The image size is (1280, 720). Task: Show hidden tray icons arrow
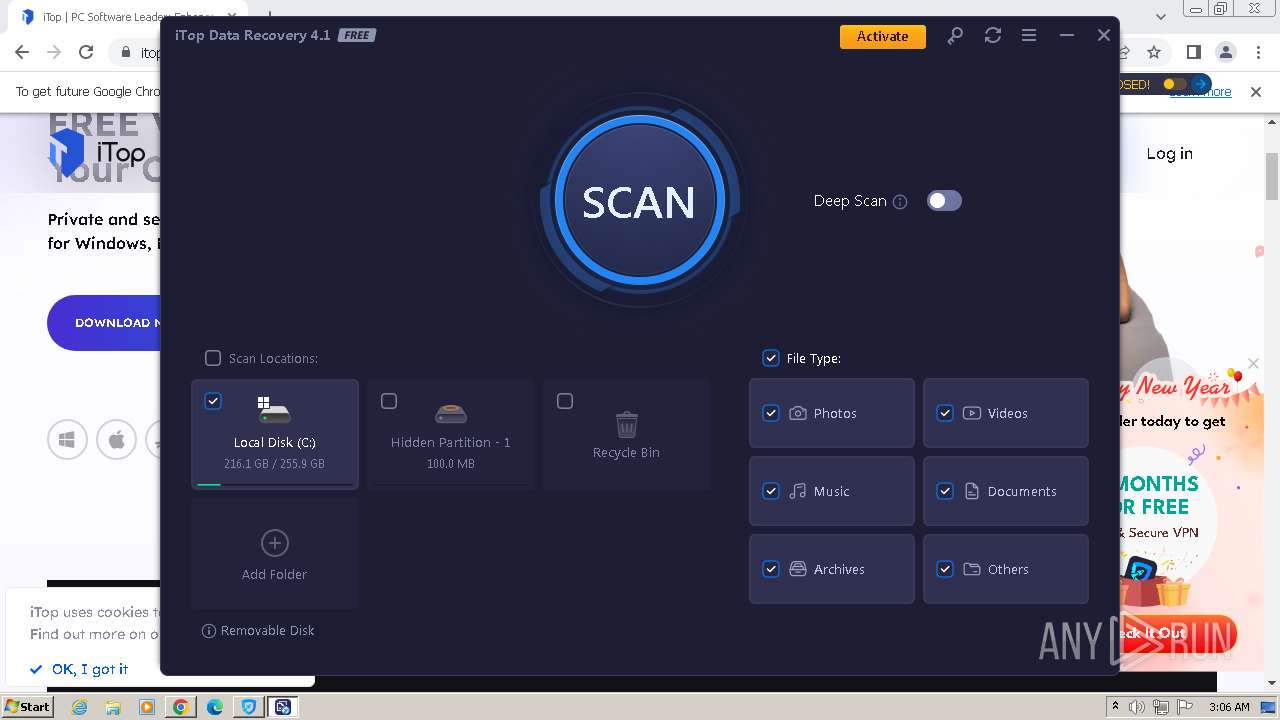point(1116,707)
